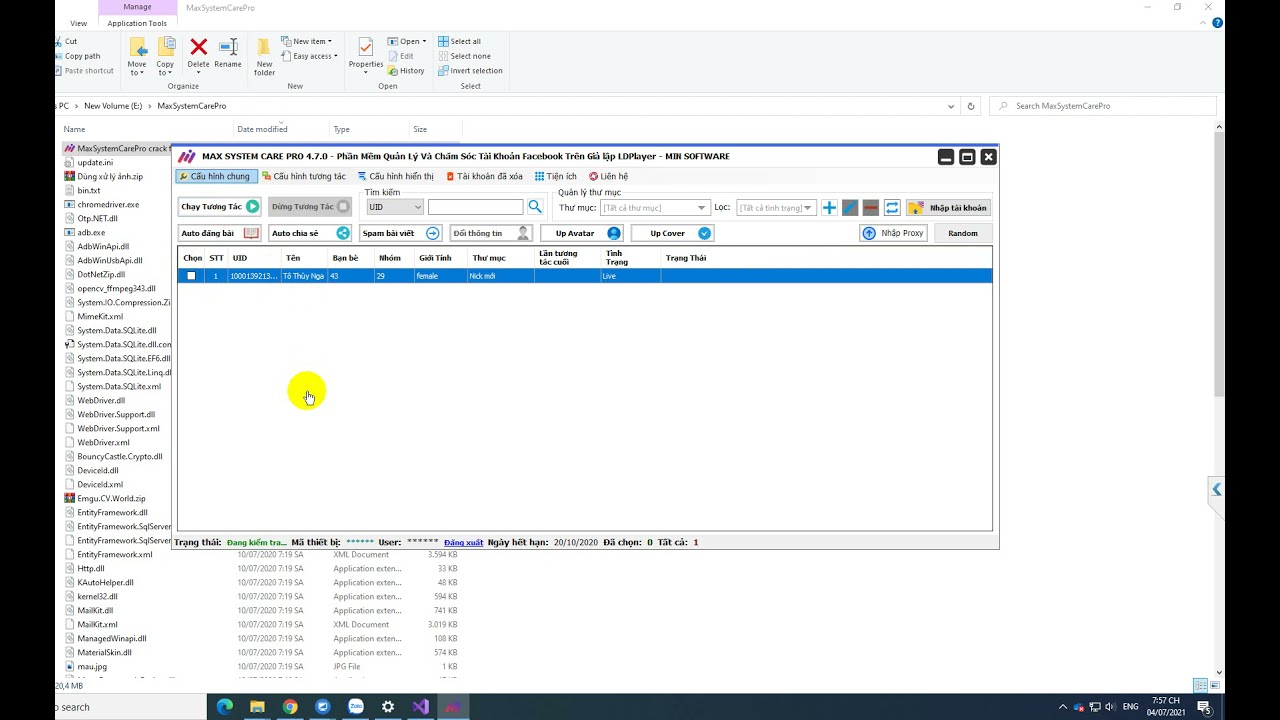Open Settings gear from taskbar

click(388, 707)
